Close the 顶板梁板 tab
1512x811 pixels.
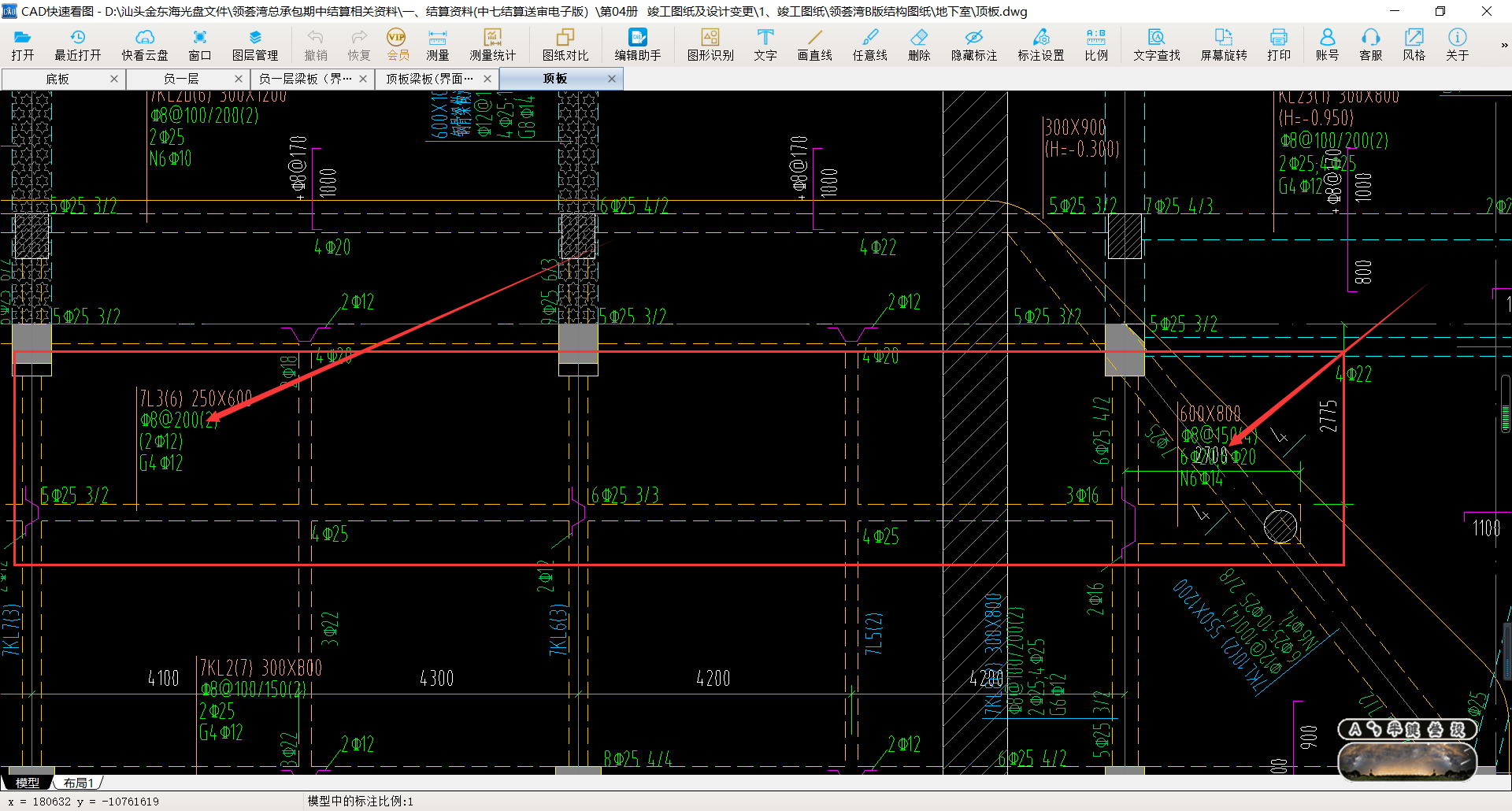tap(487, 79)
